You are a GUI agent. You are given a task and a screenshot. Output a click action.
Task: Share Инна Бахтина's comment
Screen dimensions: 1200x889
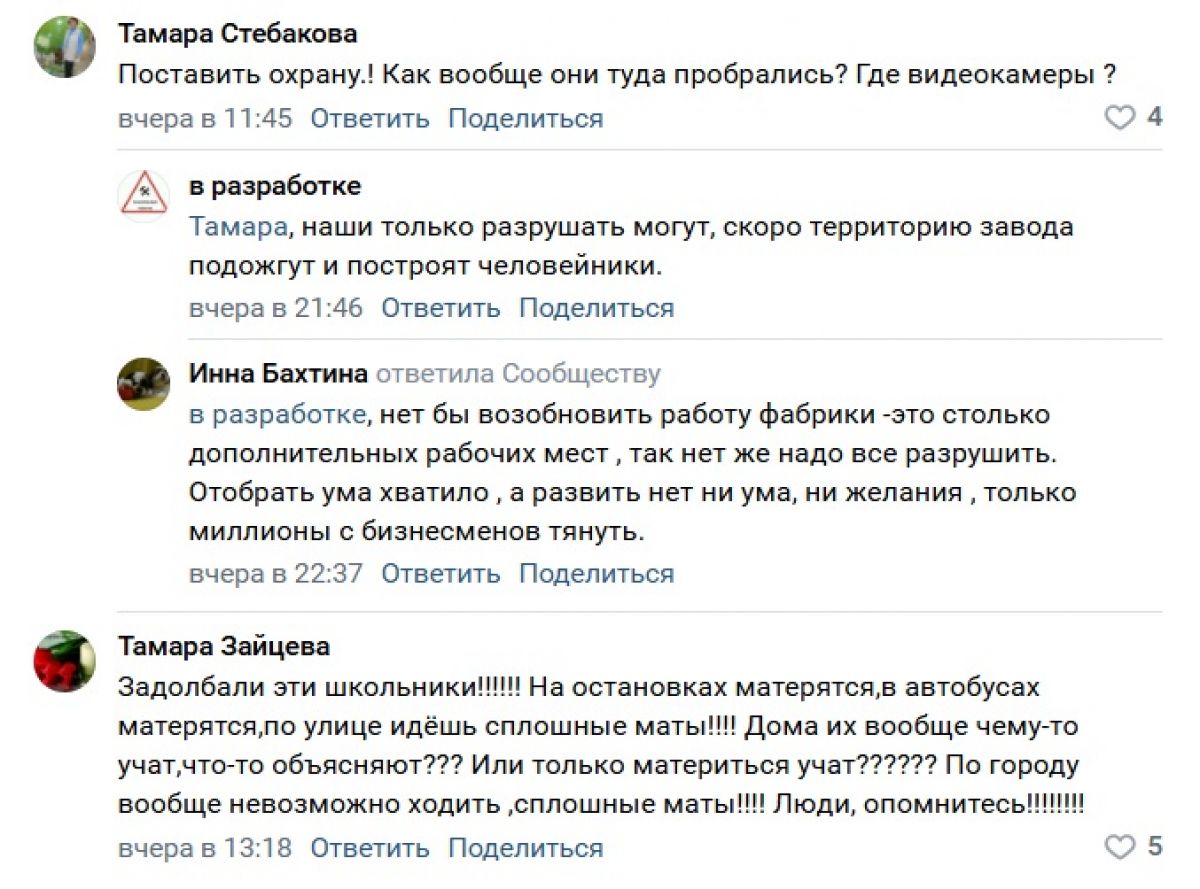597,574
